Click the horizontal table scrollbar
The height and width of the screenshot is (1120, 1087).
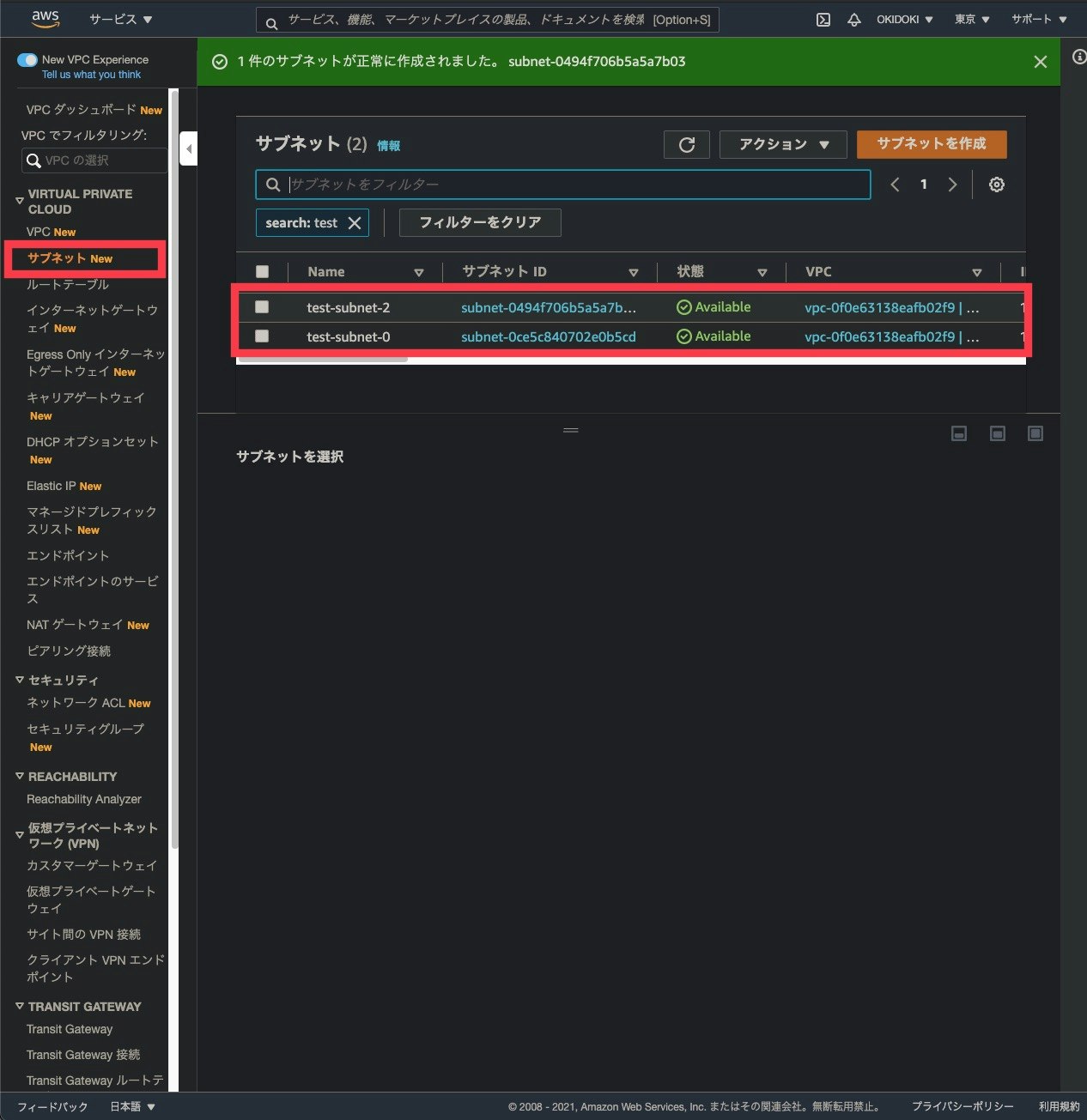[322, 360]
